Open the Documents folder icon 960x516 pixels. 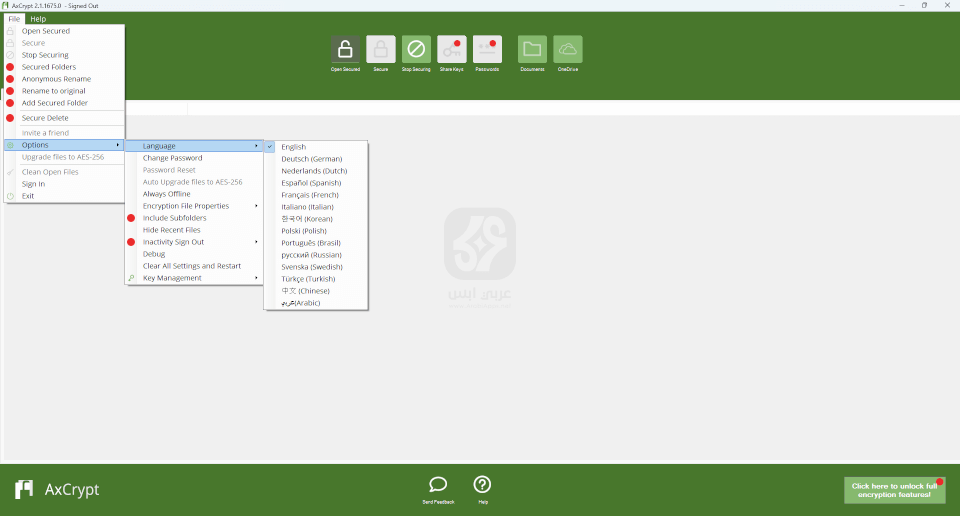pos(532,50)
